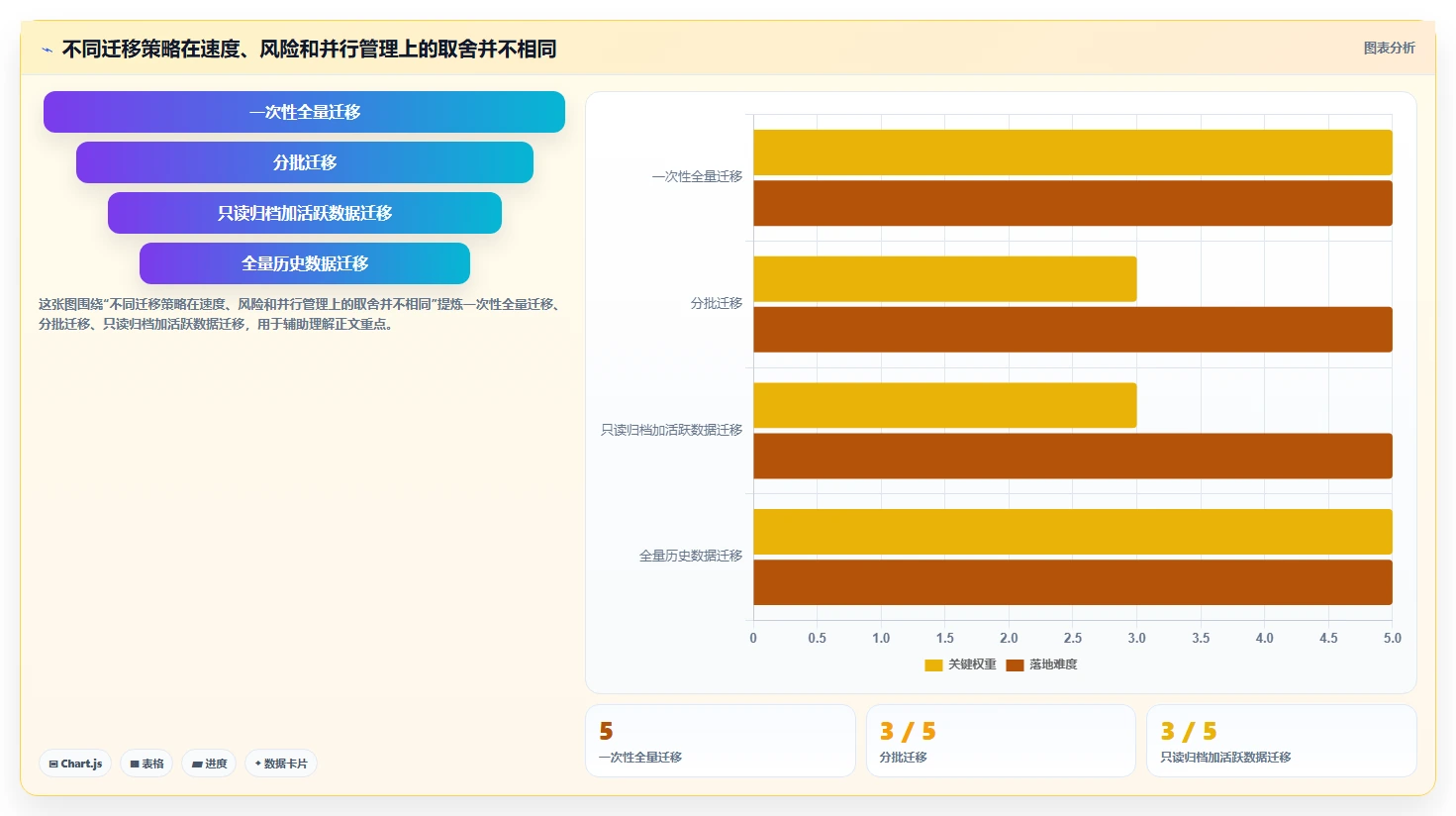Click the yellow bar for 一次性全量迁移
The width and height of the screenshot is (1456, 816).
[x=1073, y=153]
